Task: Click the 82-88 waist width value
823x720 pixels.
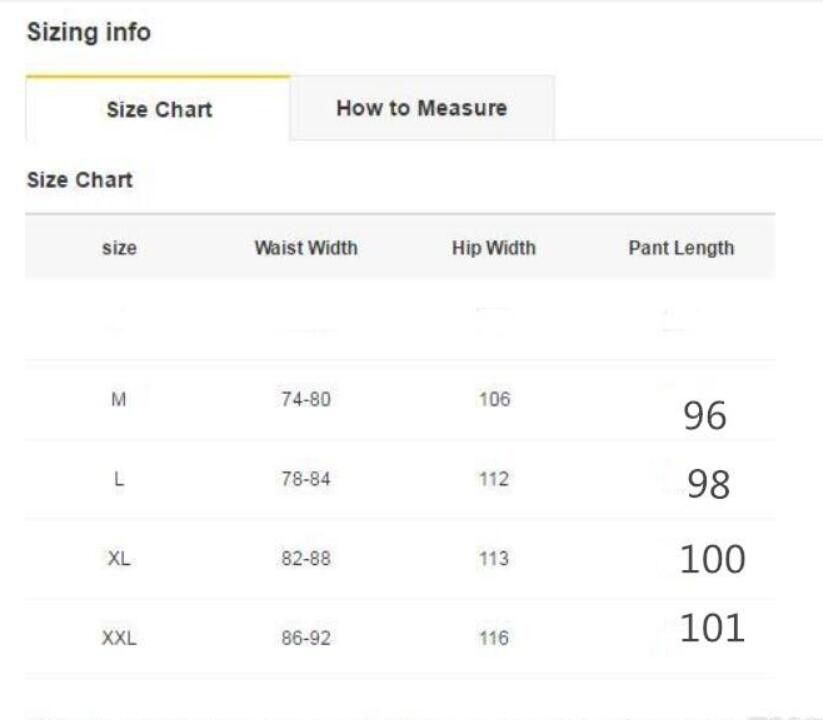Action: [x=306, y=558]
